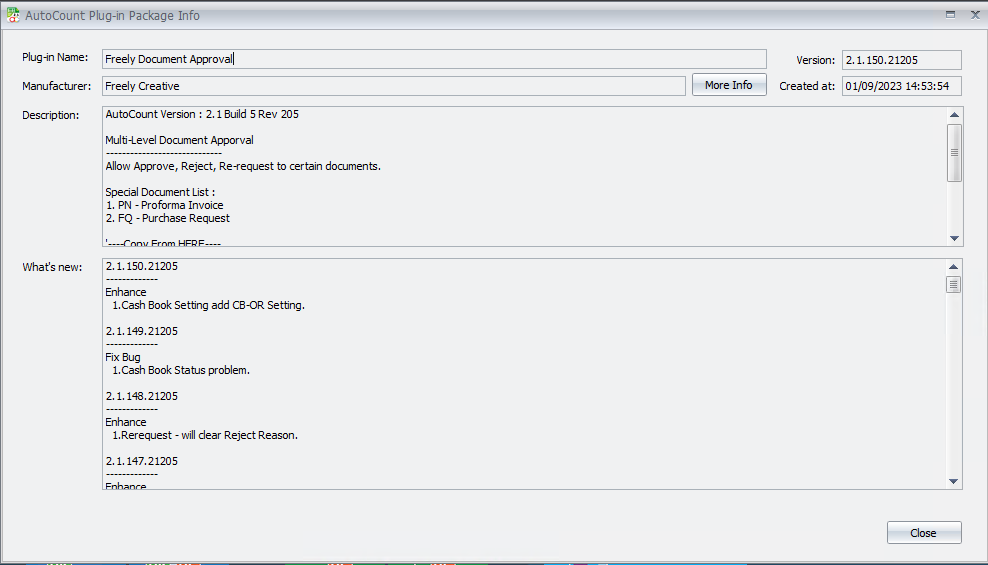The image size is (988, 565).
Task: Maximize the Plug-in Package Info window
Action: click(950, 14)
